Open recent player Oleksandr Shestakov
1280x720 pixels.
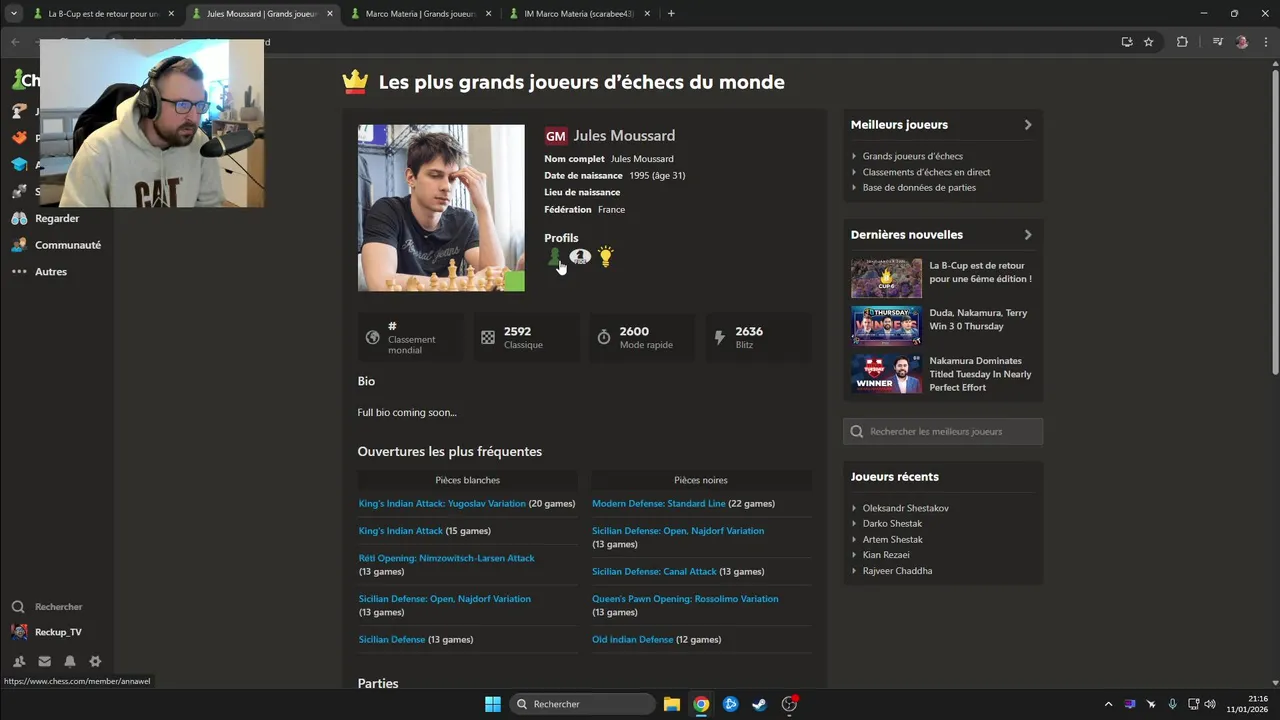pos(905,508)
